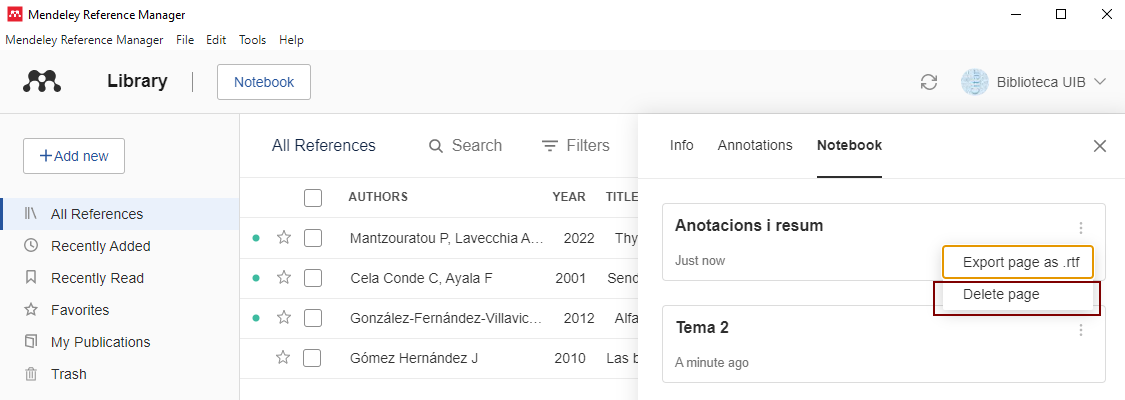Select Favorites in the sidebar
The image size is (1125, 400).
(120, 310)
